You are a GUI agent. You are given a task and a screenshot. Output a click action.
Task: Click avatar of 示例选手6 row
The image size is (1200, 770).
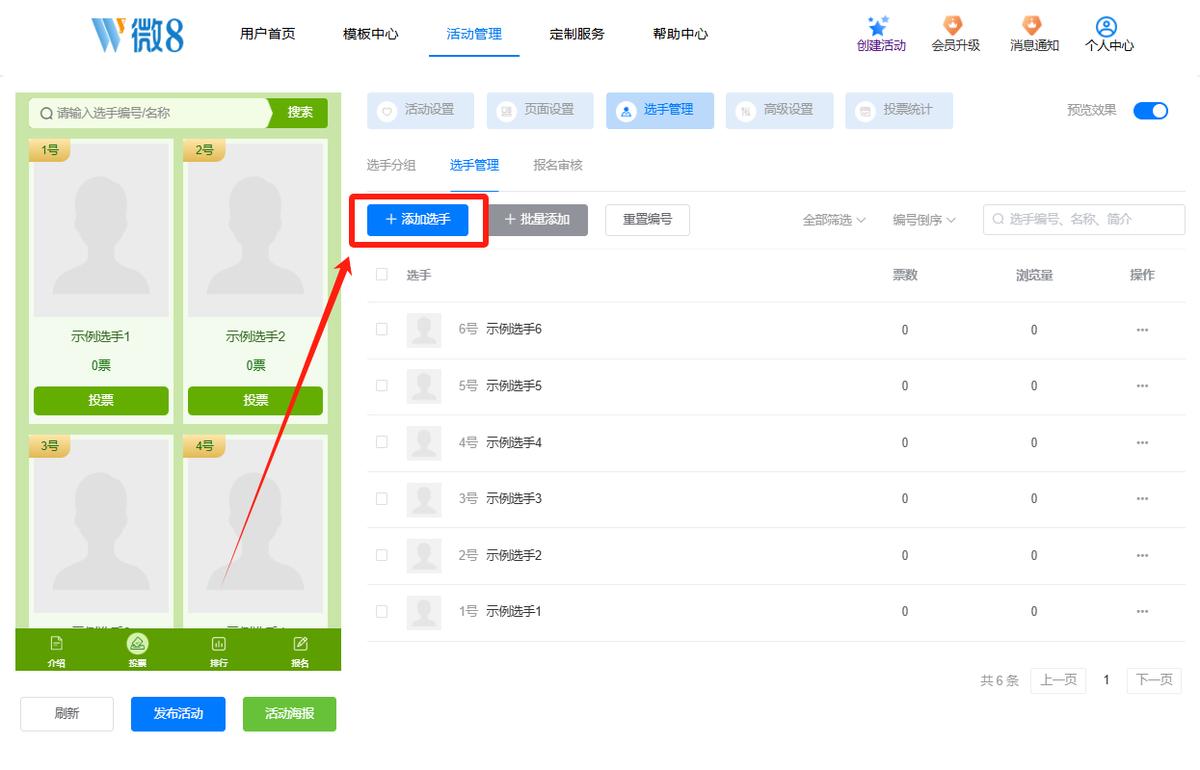click(424, 330)
